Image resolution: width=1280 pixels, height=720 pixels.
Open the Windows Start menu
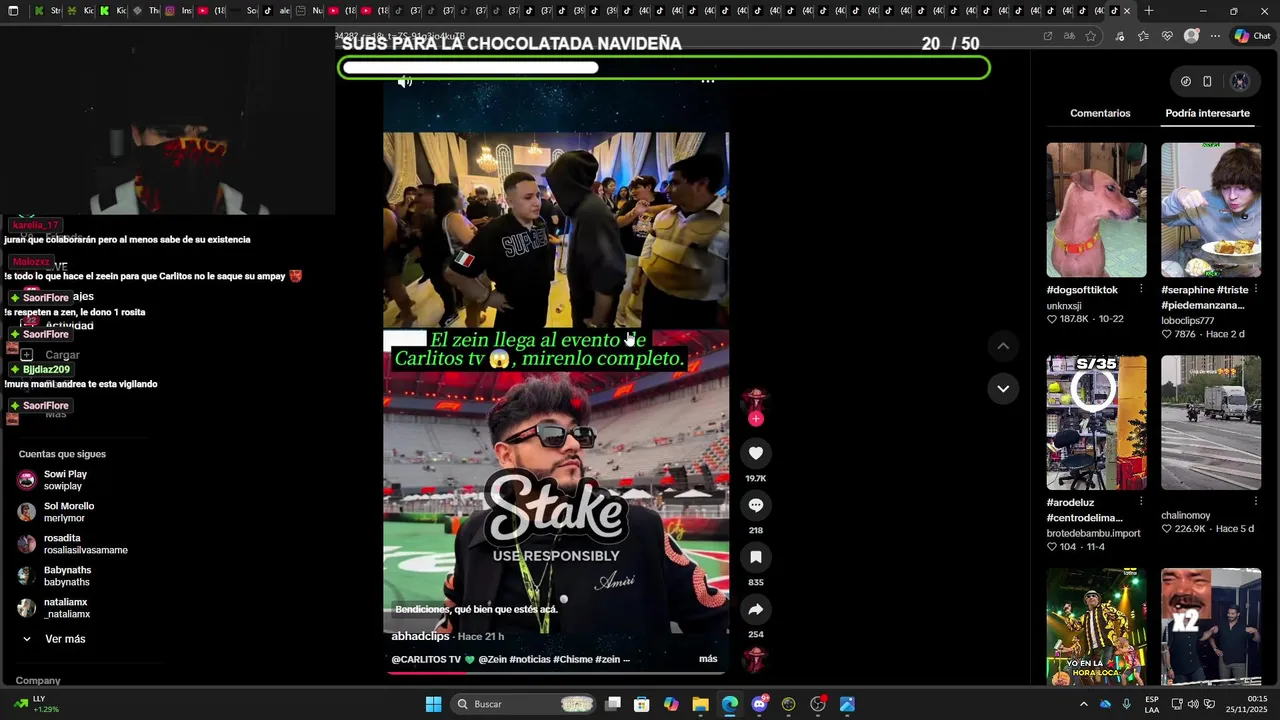tap(433, 704)
